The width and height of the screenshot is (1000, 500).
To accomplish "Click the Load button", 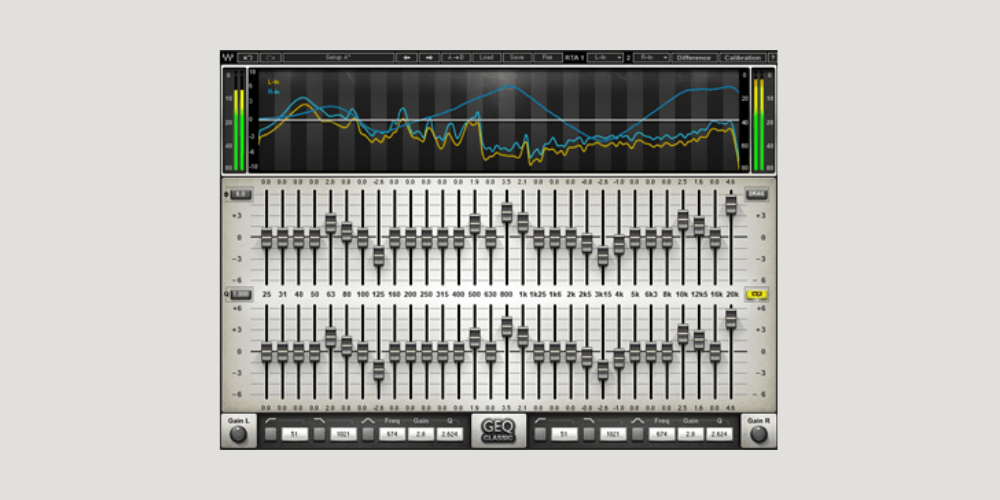I will (487, 57).
